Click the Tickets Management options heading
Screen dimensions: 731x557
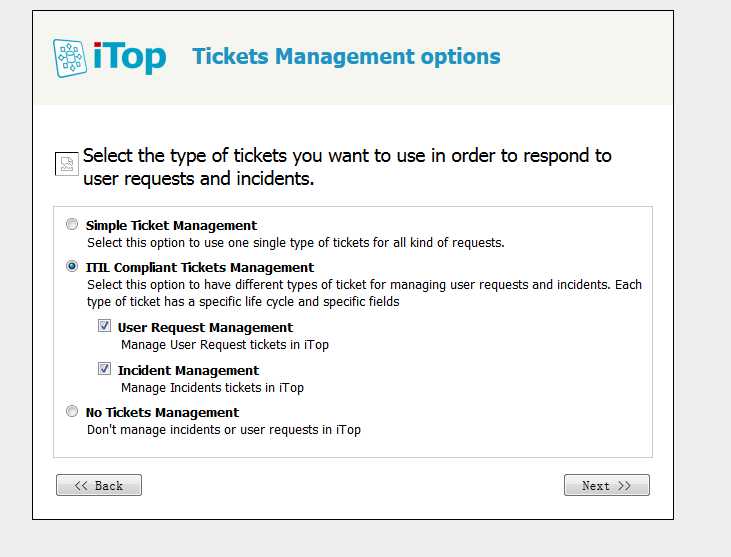(346, 56)
